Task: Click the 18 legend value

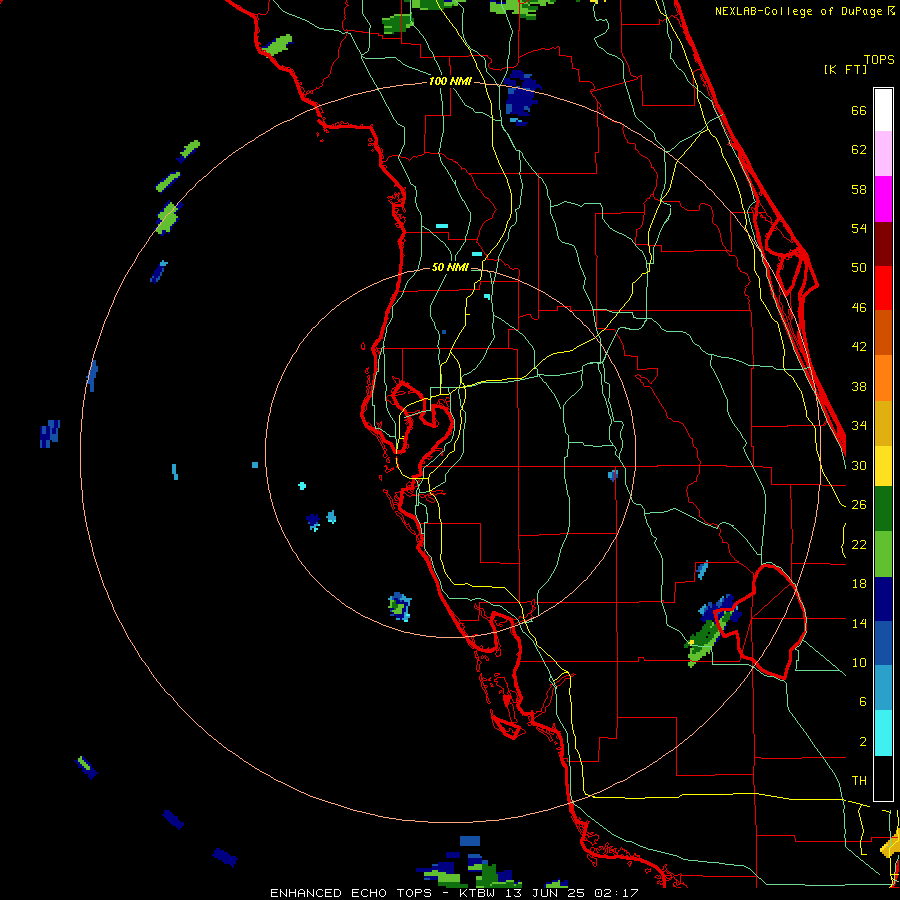Action: click(x=859, y=584)
